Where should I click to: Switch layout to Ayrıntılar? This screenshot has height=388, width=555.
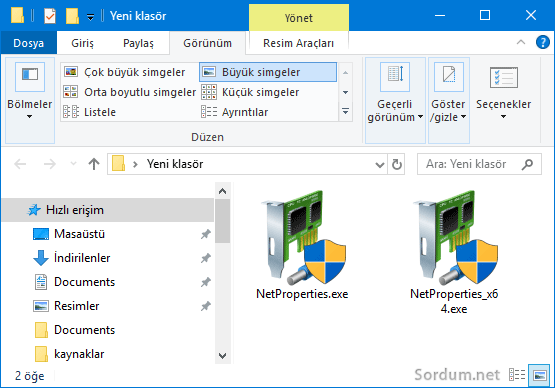point(268,112)
